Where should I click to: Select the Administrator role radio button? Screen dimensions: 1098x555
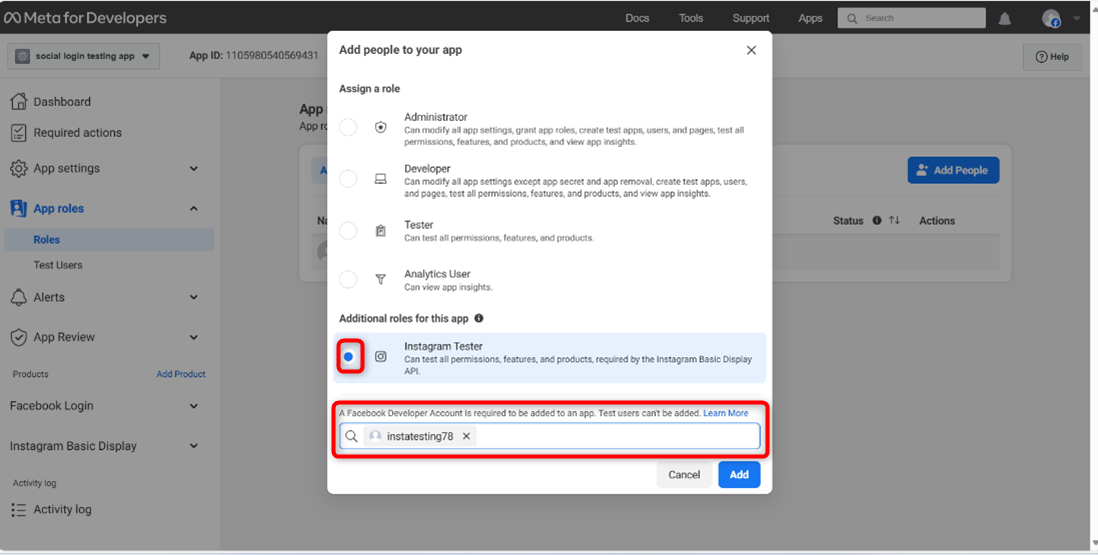pos(348,127)
